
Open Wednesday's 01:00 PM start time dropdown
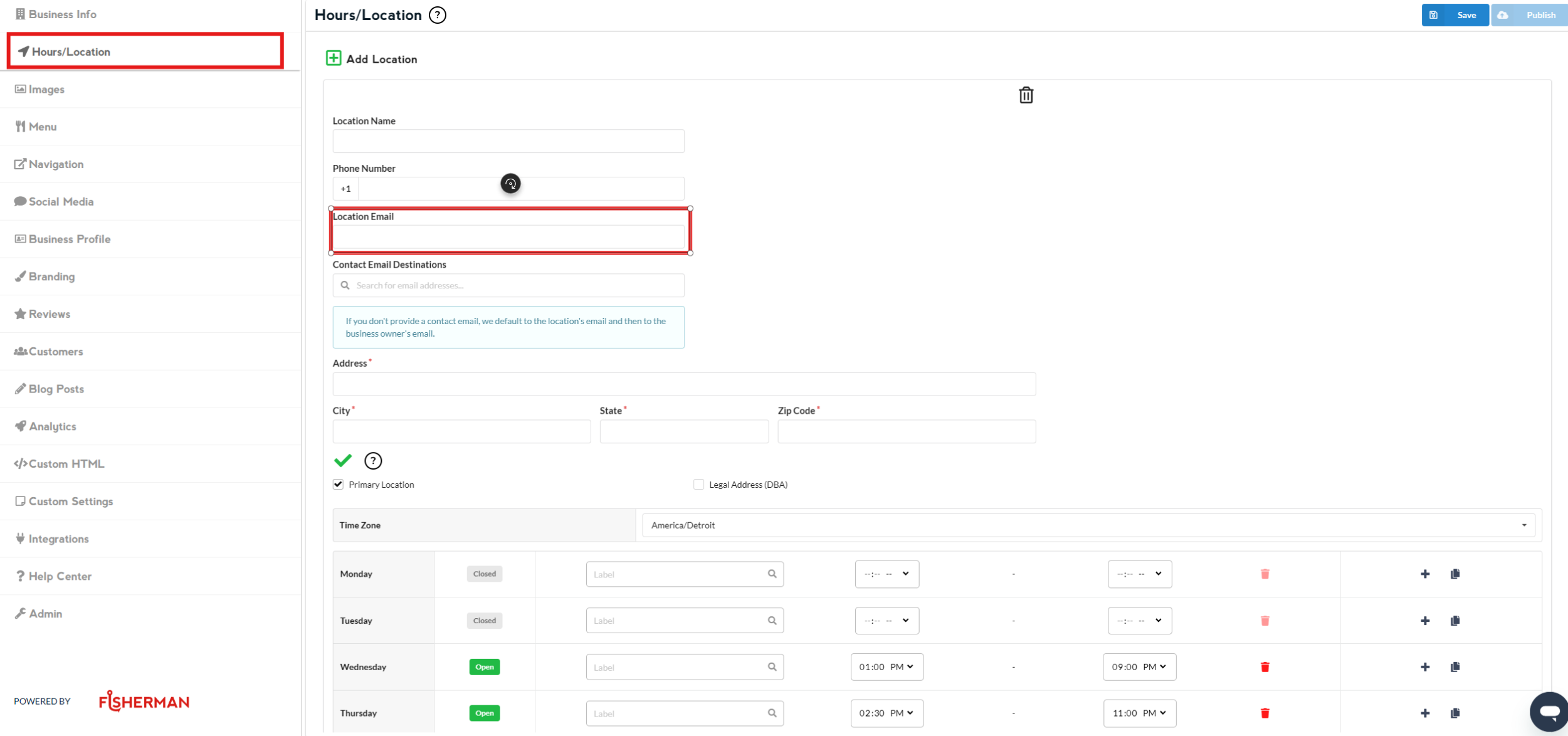887,667
